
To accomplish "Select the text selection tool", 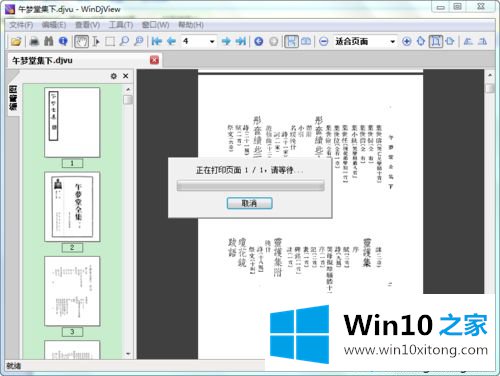I will (96, 41).
